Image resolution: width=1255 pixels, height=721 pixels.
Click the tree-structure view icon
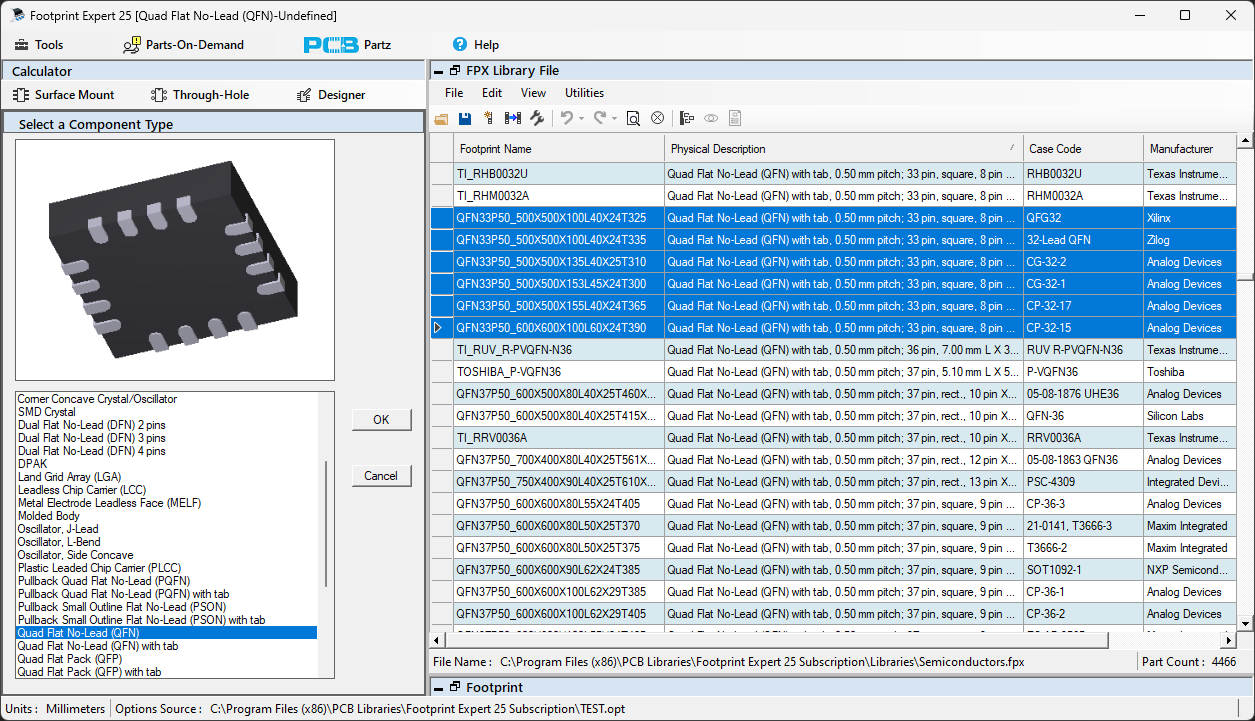687,118
